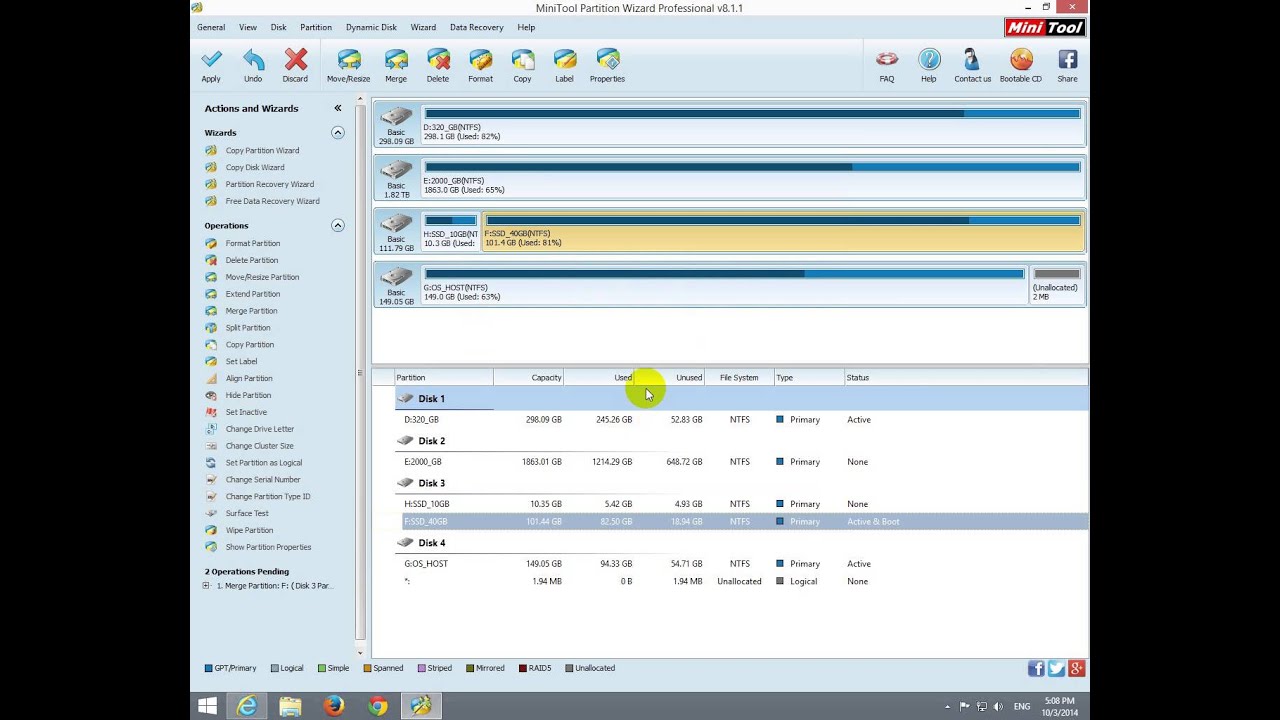Open the Partition menu
Screen dimensions: 1280x720
316,27
